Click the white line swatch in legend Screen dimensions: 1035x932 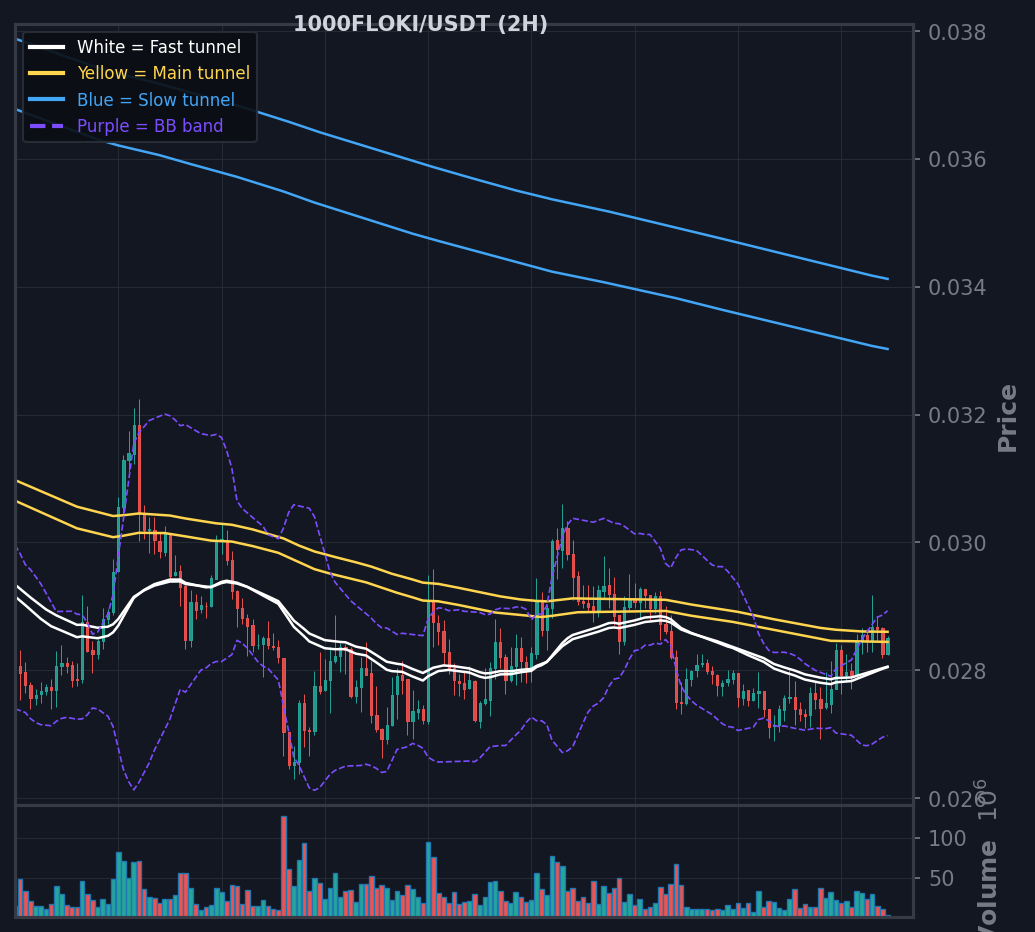tap(47, 47)
